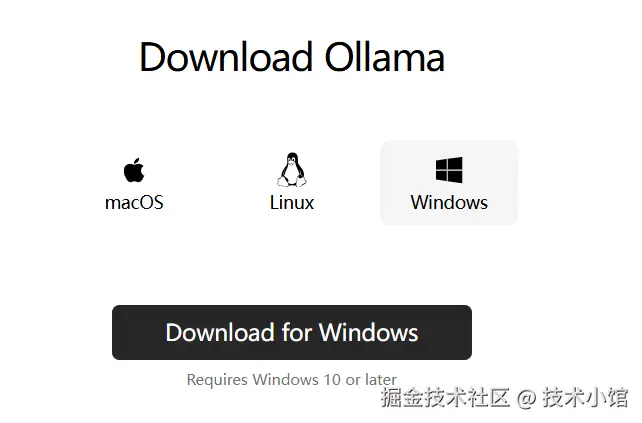Screen dimensions: 642x423
Task: Click the 掘金技术社区 watermark text
Action: tap(445, 397)
